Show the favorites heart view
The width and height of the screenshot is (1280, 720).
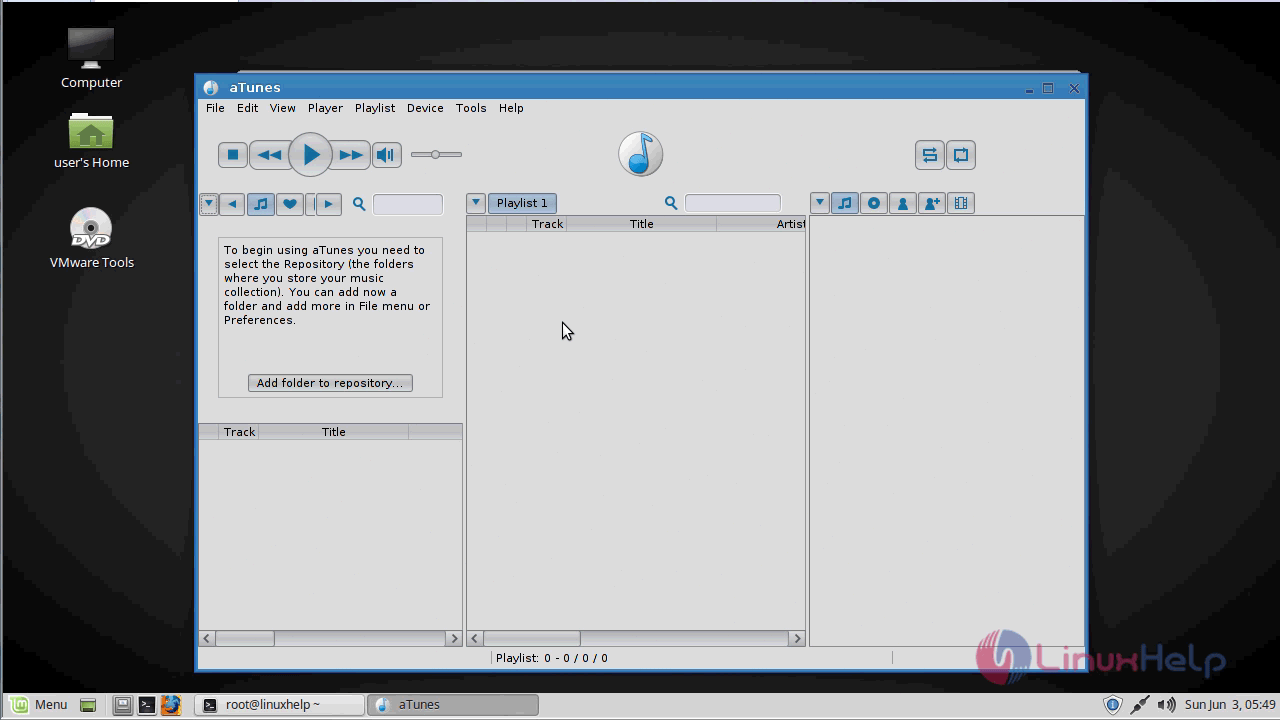click(290, 204)
